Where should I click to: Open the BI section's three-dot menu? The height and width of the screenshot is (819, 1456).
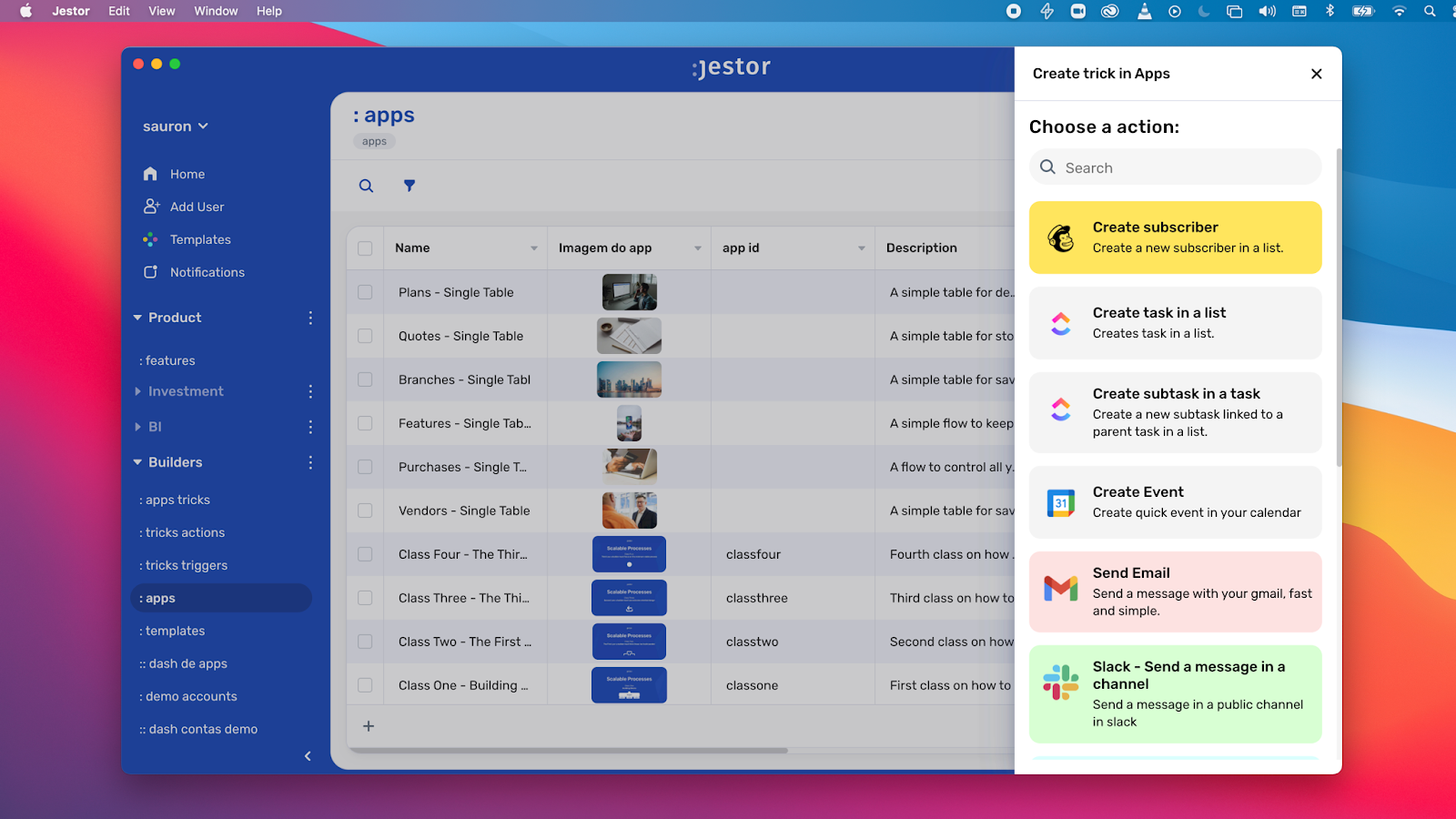[310, 427]
